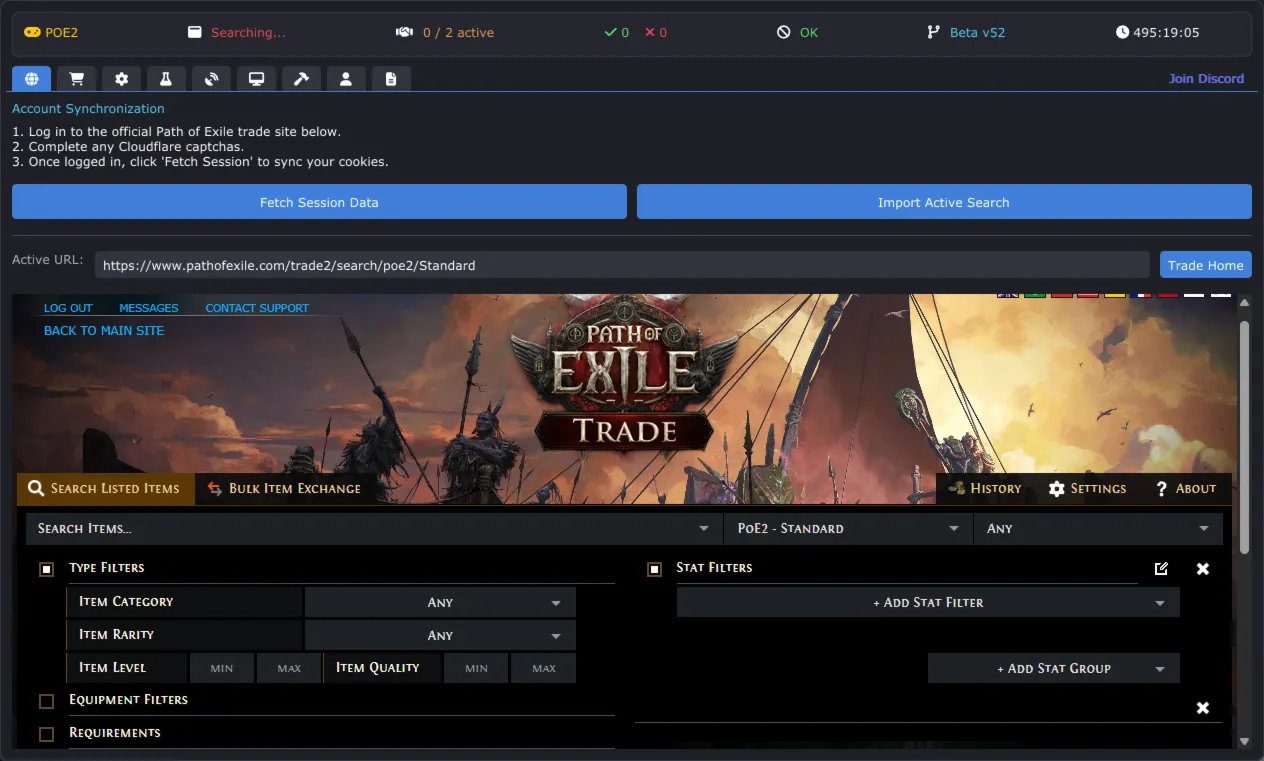This screenshot has height=761, width=1264.
Task: Click Fetch Session Data button
Action: tap(319, 202)
